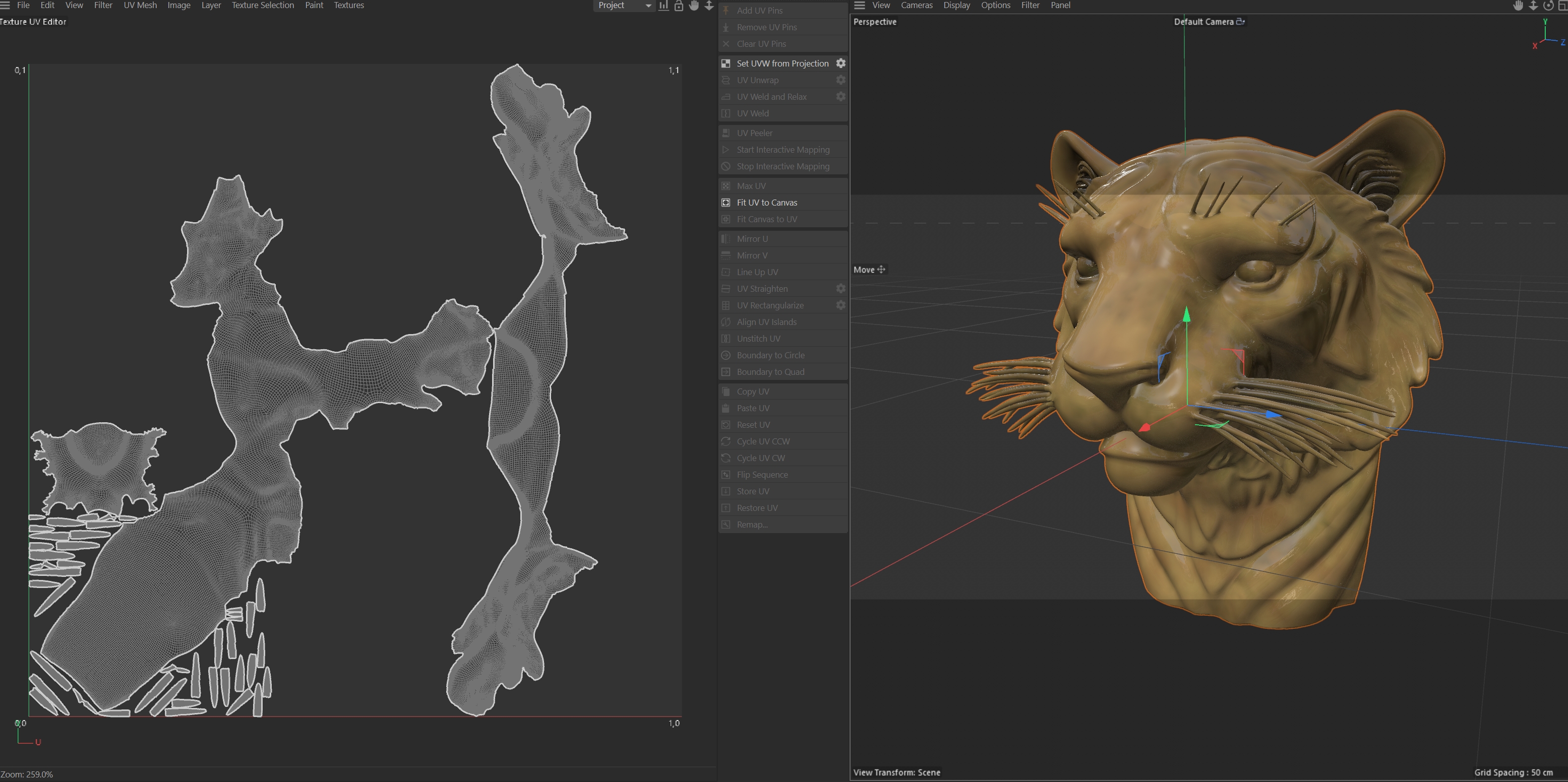Click Fit UV to Canvas
This screenshot has height=782, width=1568.
766,203
